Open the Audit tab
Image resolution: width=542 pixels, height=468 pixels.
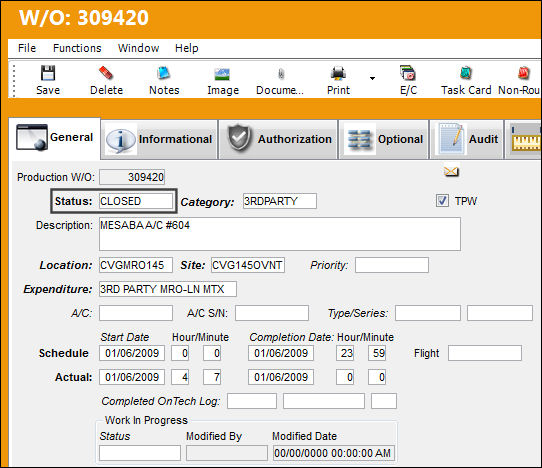(467, 139)
